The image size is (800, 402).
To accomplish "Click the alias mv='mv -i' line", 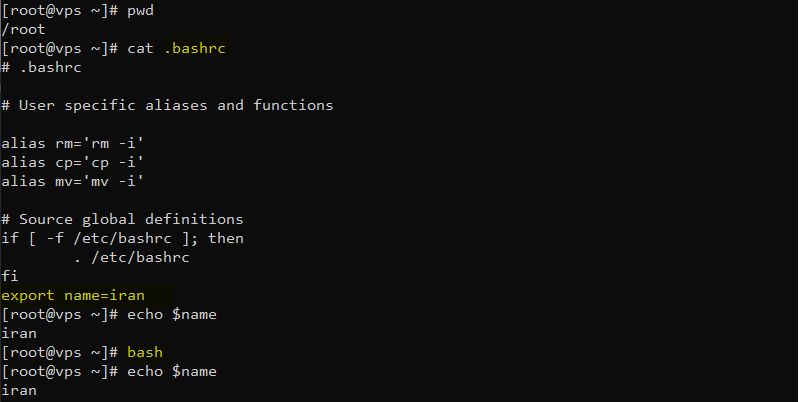I will click(x=72, y=182).
